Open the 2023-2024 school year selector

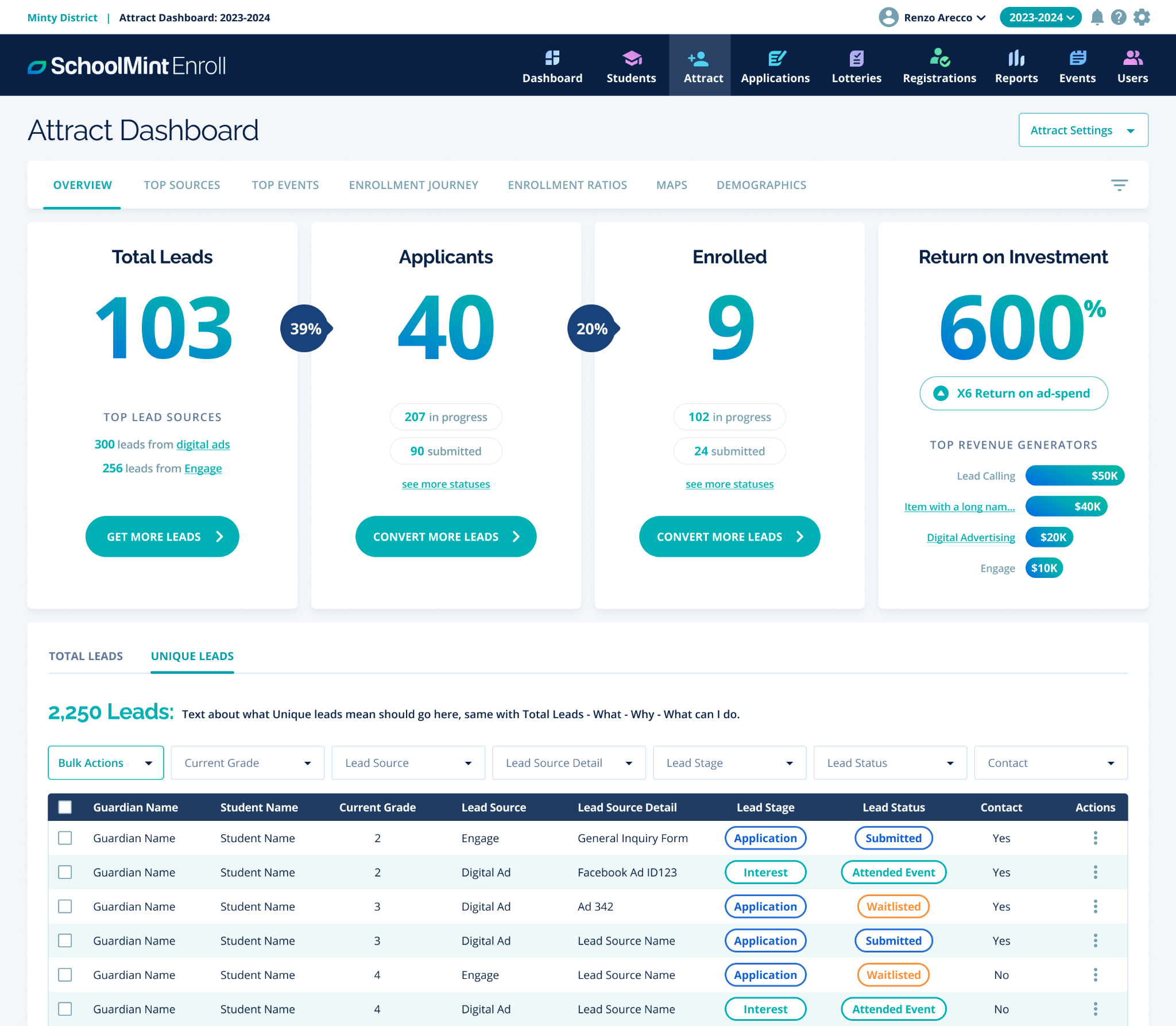pos(1040,17)
